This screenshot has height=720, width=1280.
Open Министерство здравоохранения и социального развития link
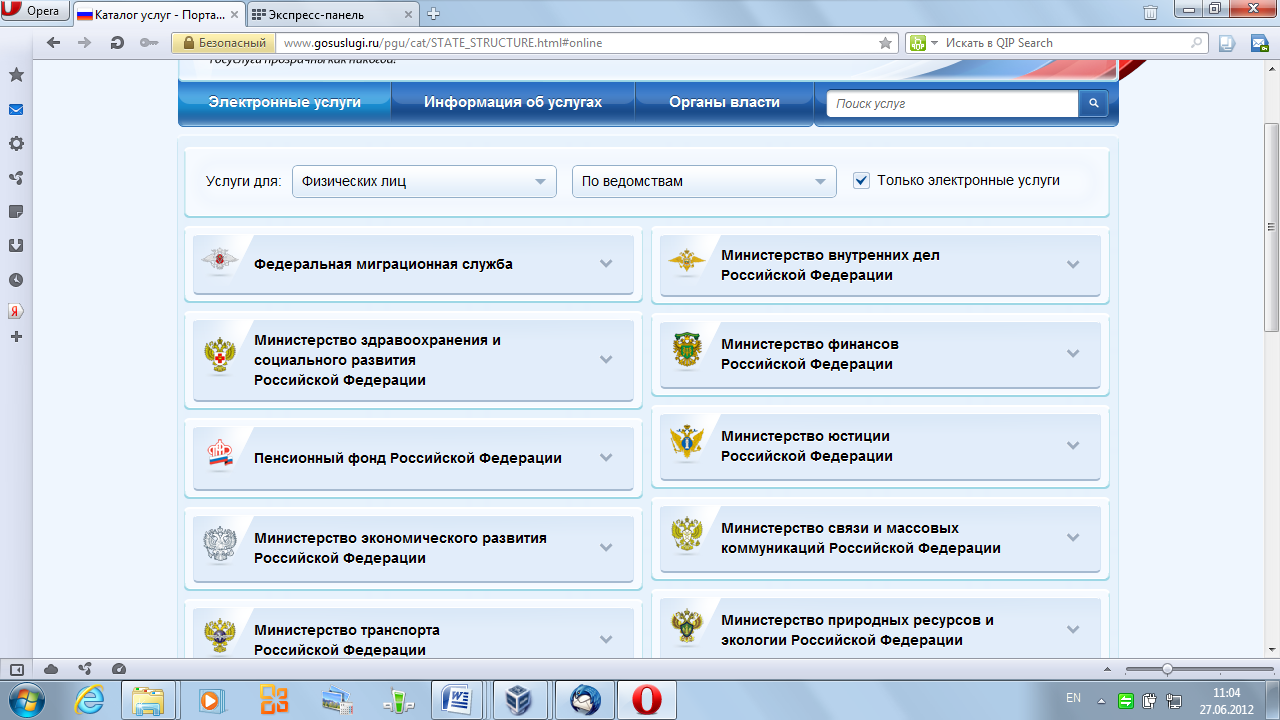tap(377, 360)
